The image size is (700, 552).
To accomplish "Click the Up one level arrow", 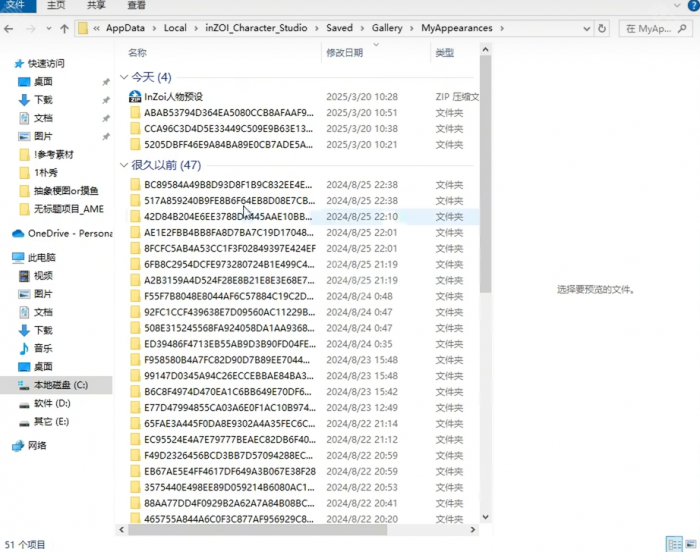I will (65, 29).
